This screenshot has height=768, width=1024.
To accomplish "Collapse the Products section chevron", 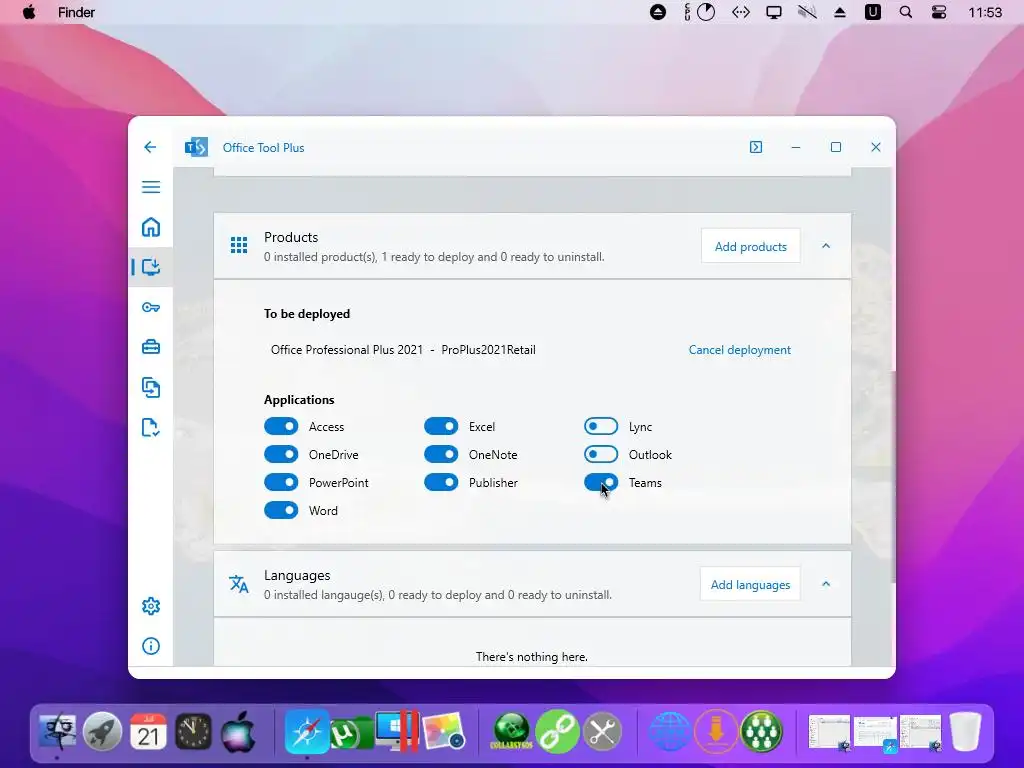I will coord(825,246).
